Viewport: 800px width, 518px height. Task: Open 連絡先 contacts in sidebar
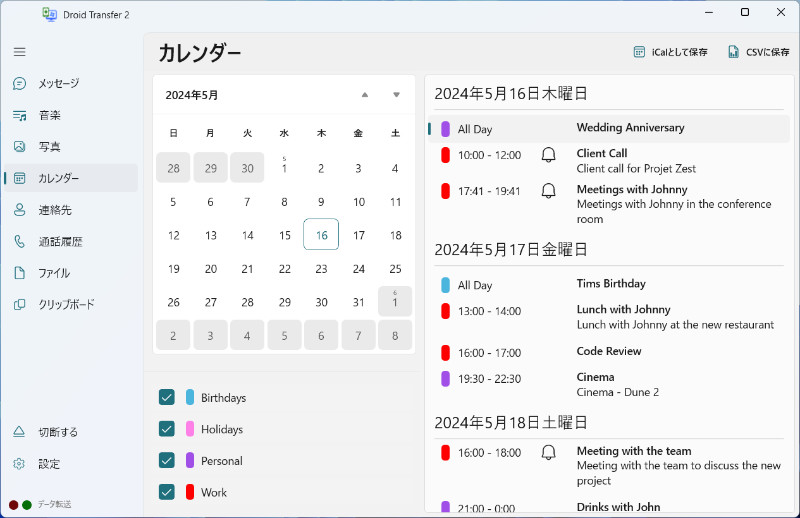(55, 211)
